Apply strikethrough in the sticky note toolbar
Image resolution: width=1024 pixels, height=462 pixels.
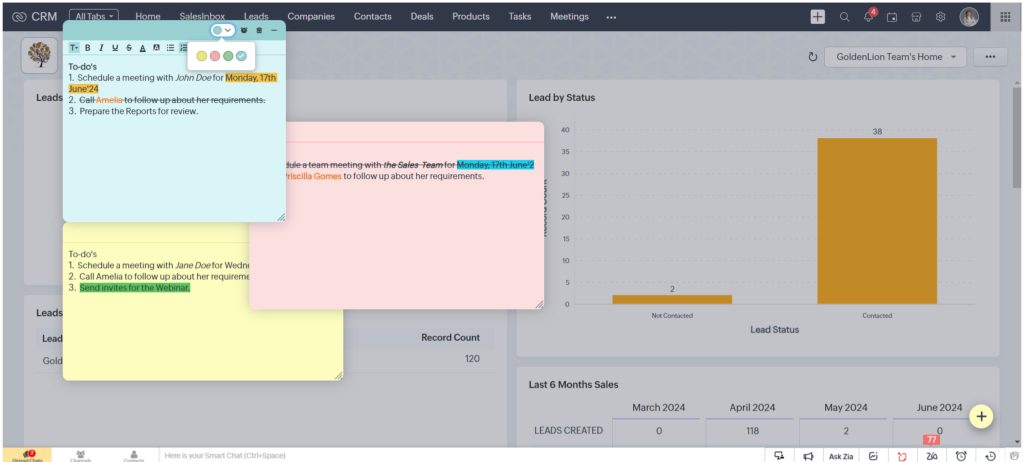pyautogui.click(x=129, y=48)
